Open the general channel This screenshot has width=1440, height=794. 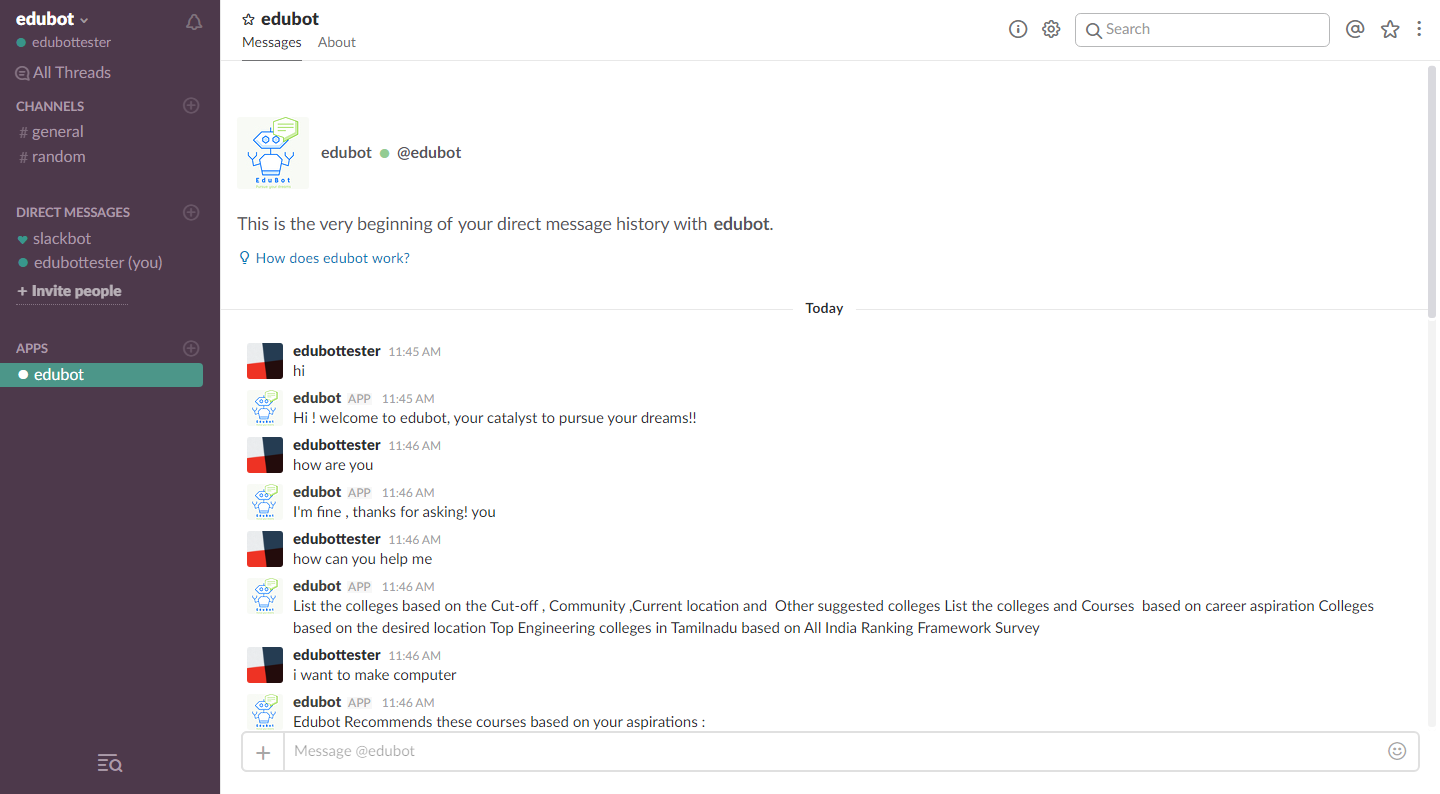(x=57, y=131)
